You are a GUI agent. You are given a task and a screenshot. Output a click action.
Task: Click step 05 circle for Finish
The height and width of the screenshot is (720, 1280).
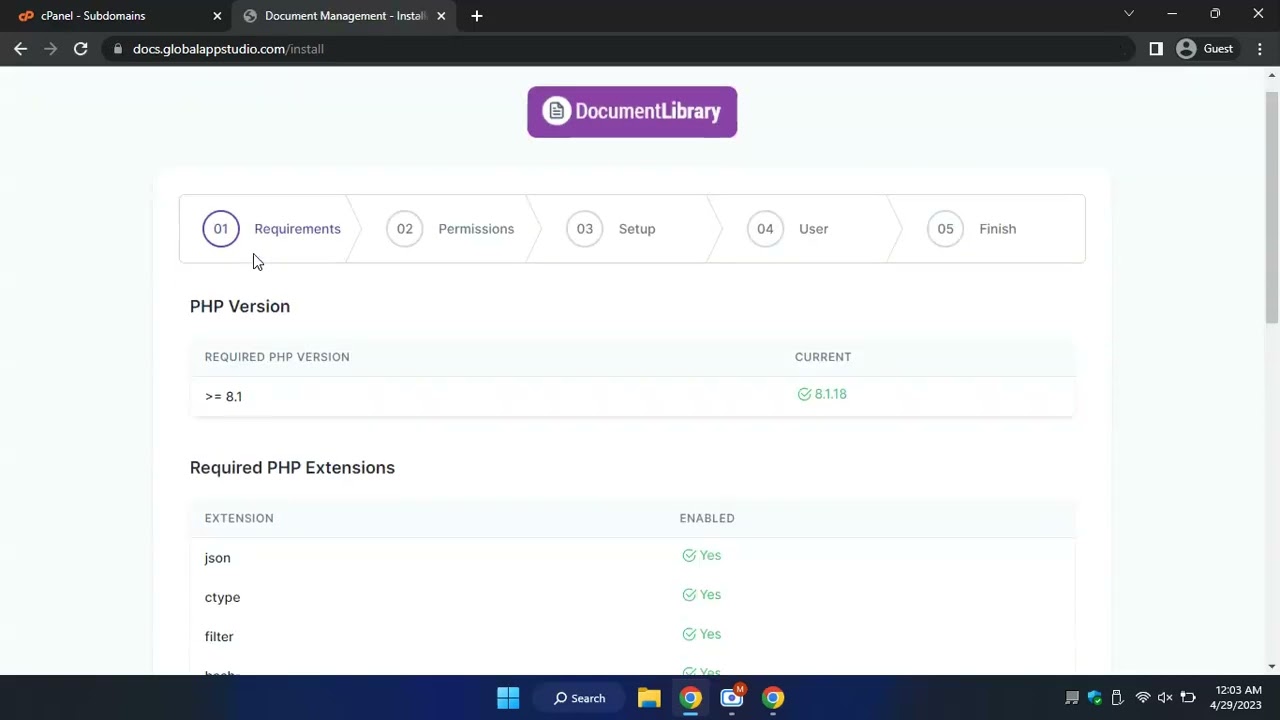pos(945,229)
